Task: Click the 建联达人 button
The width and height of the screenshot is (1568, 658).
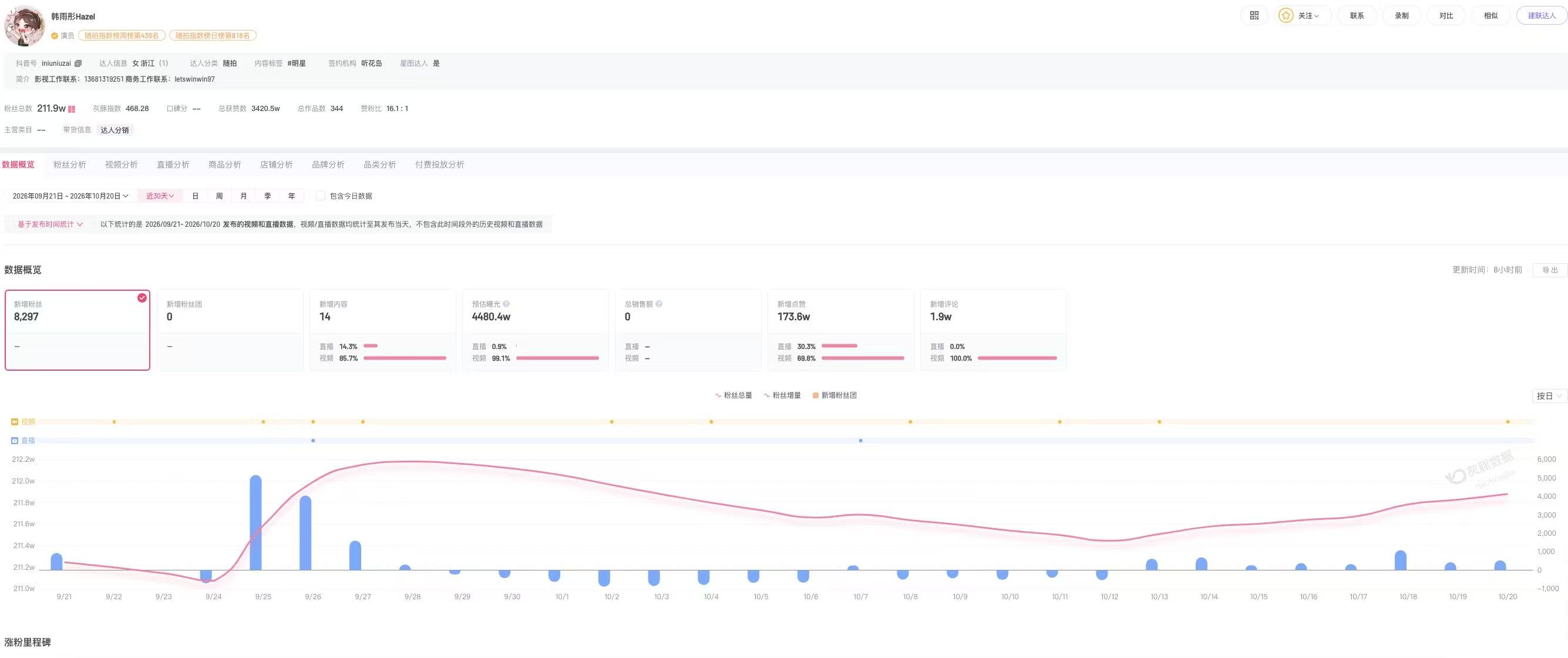Action: [x=1541, y=16]
